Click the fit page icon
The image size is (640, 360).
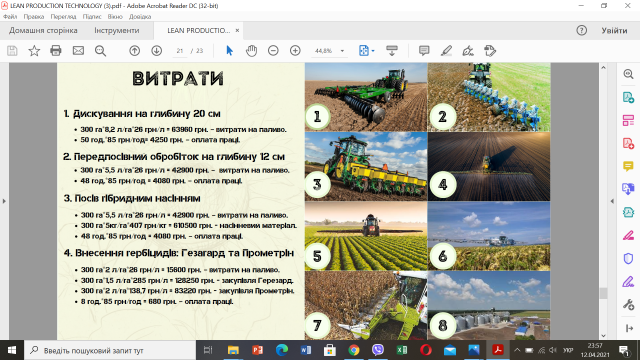click(x=364, y=51)
